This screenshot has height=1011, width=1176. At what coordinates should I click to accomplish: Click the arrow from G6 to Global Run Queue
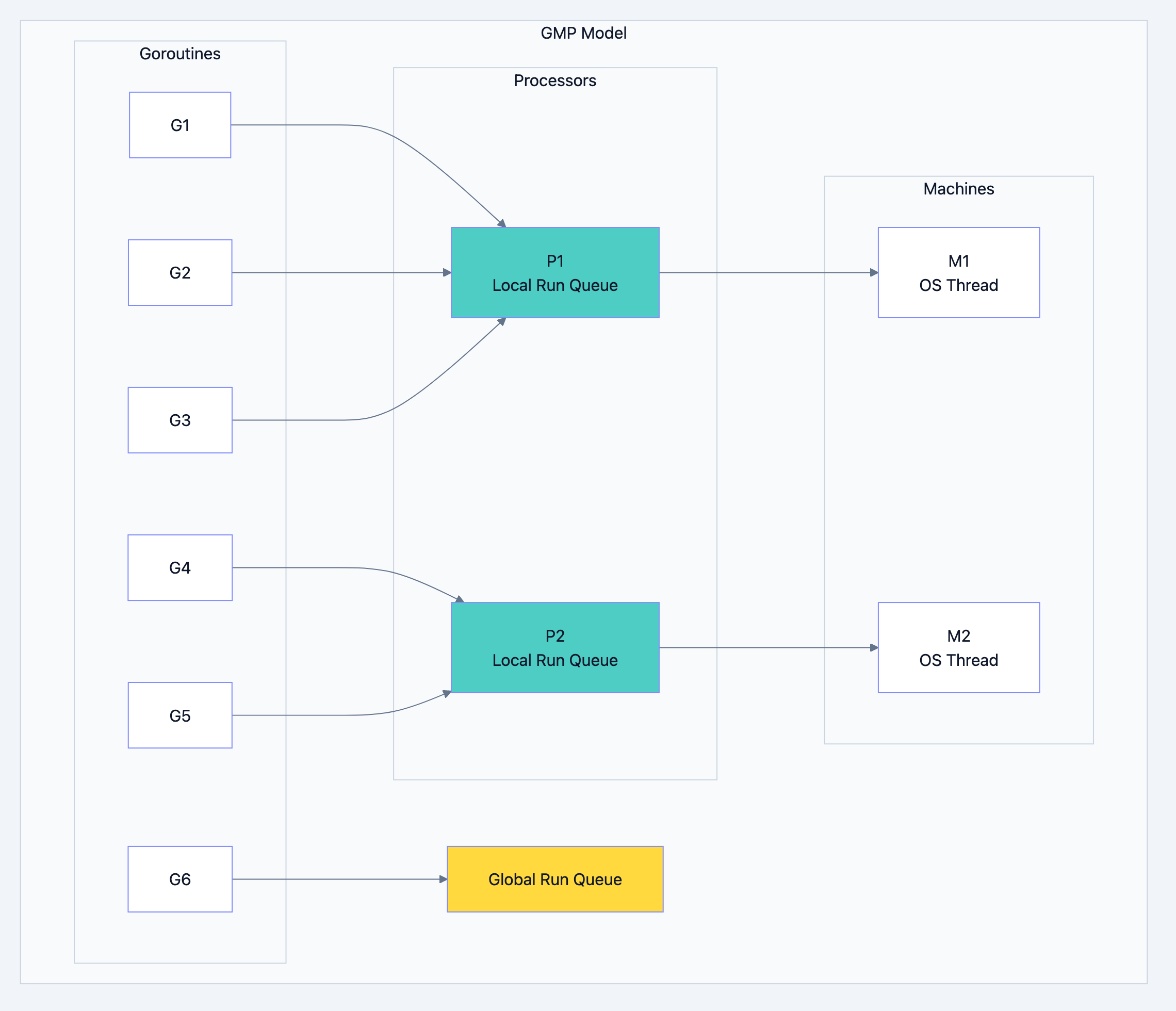click(340, 879)
